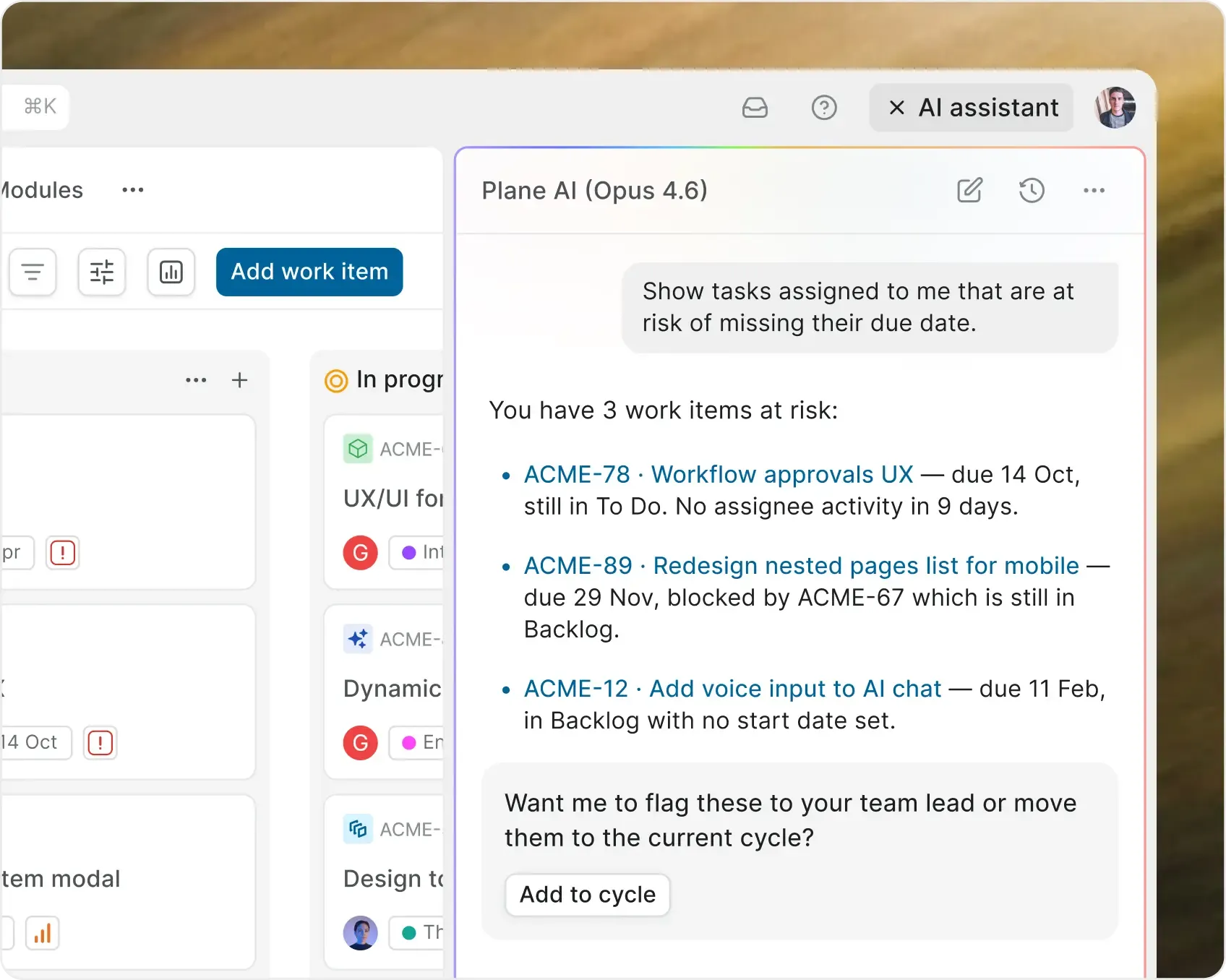Image resolution: width=1226 pixels, height=980 pixels.
Task: Click the G assignee avatar on Dynamic card
Action: pos(361,743)
